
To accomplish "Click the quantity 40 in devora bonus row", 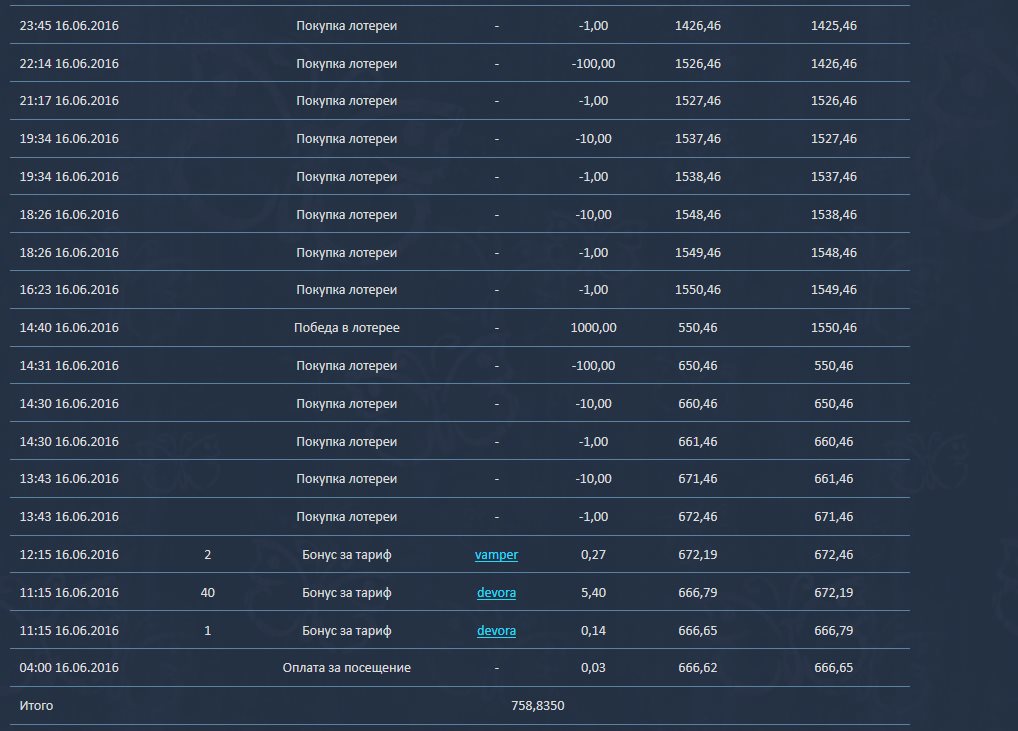I will (207, 593).
